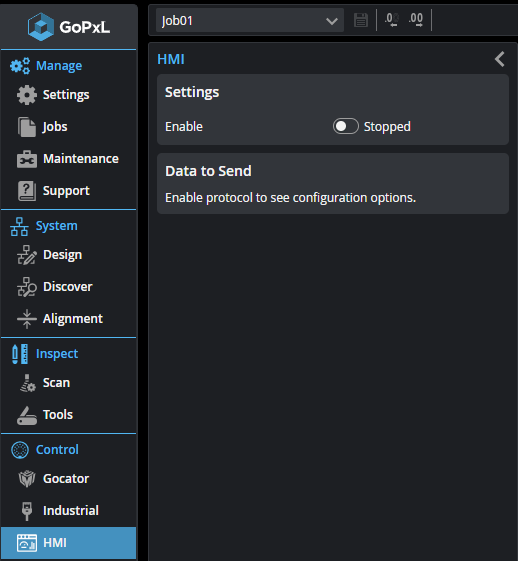The image size is (518, 561).
Task: Click the increase decimal places icon
Action: 416,20
